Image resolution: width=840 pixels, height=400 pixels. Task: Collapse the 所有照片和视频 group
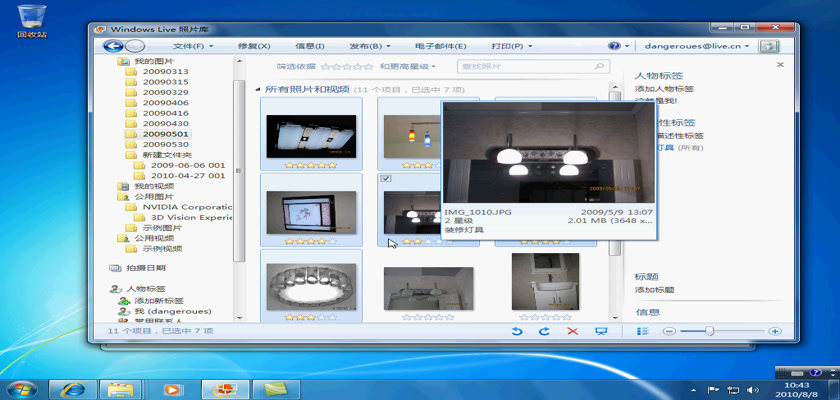tap(257, 89)
